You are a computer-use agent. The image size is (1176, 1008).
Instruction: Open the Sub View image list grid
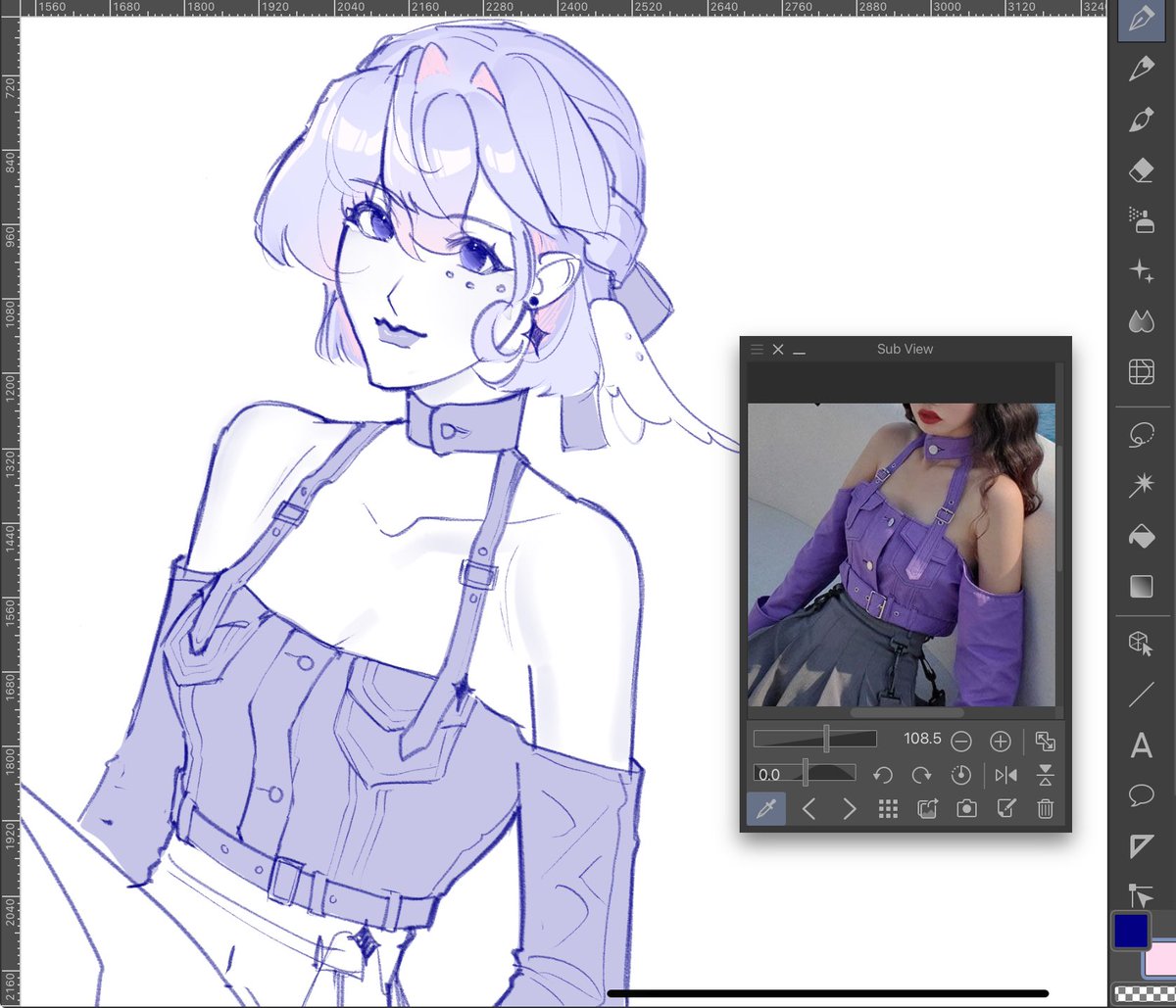(888, 809)
